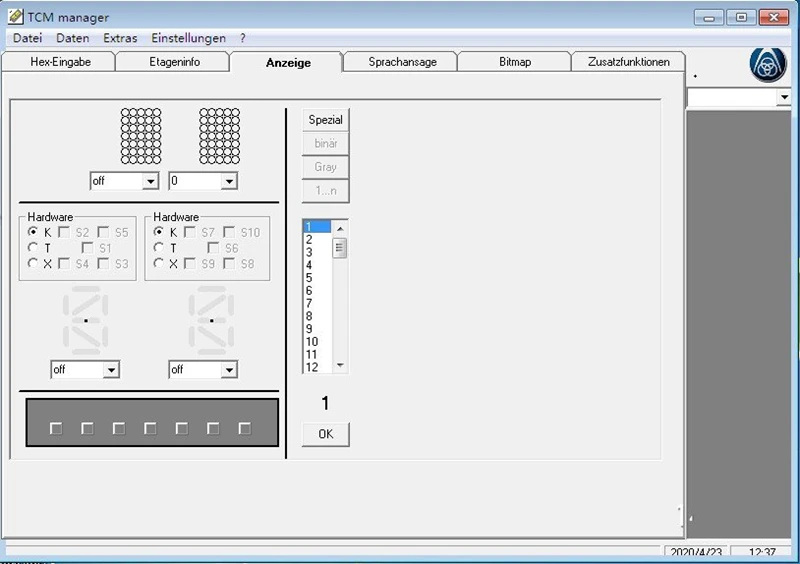Screen dimensions: 800x564
Task: Select item 3 in the floor list
Action: click(317, 252)
